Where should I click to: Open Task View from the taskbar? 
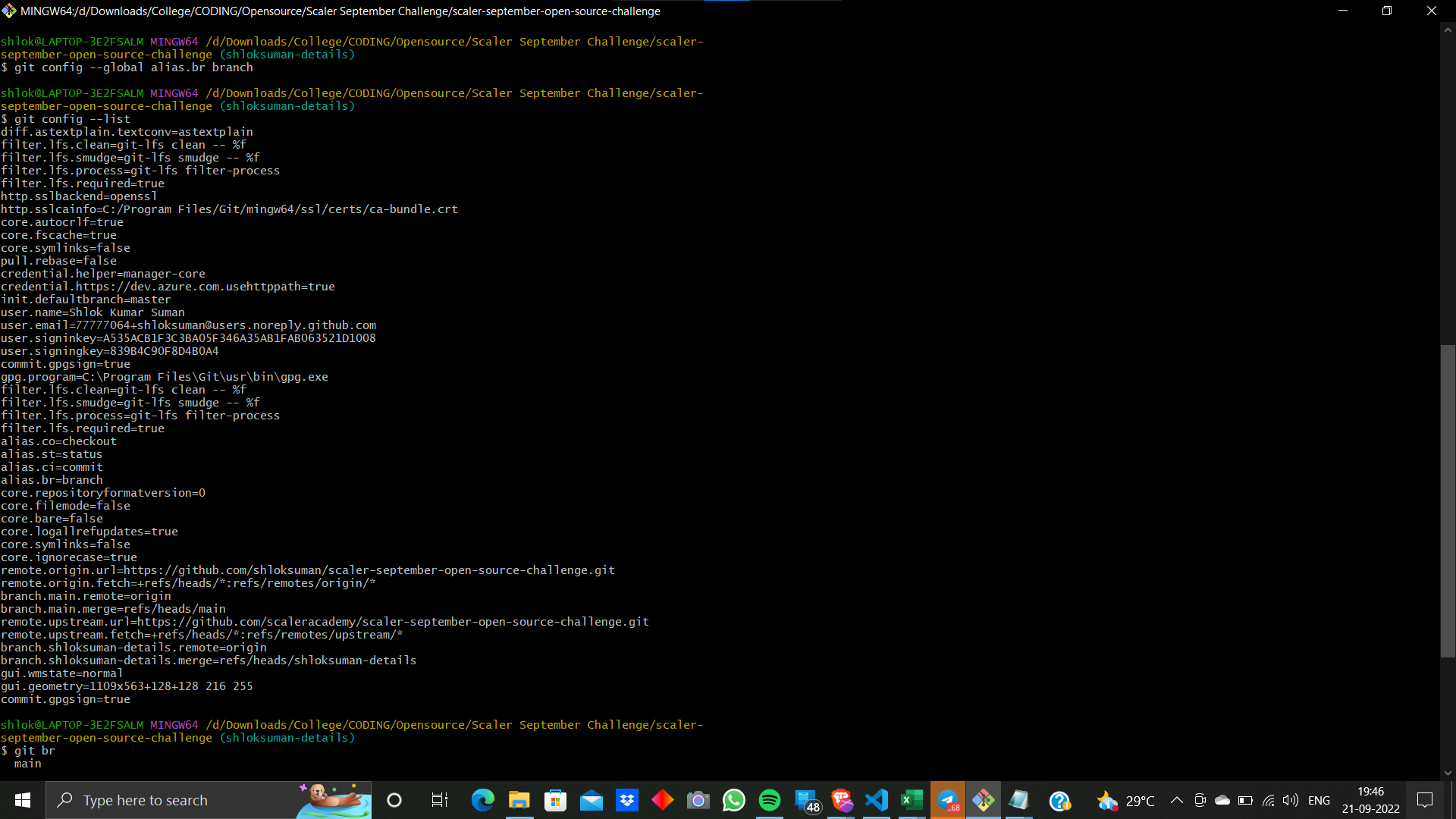[438, 800]
